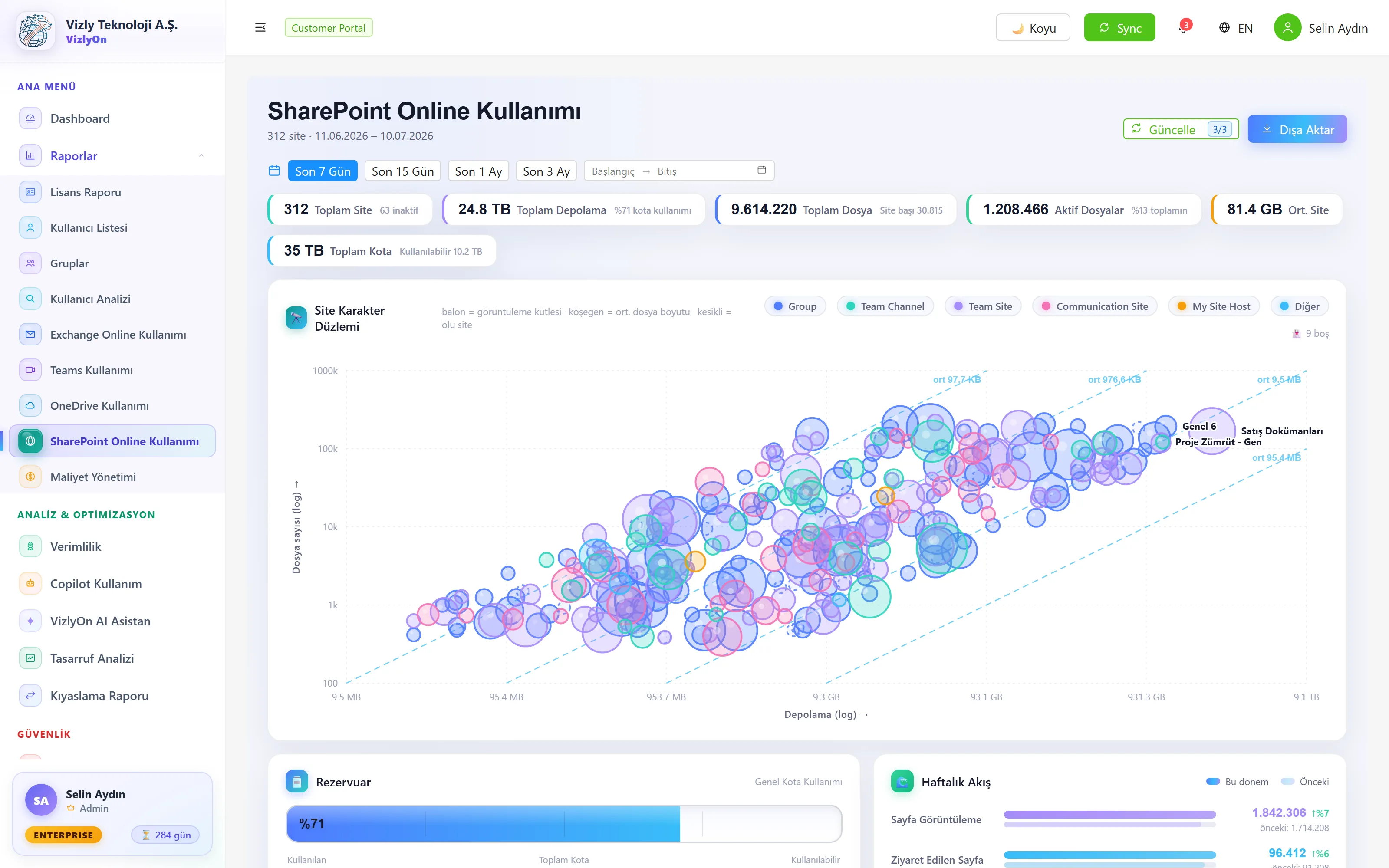Open the Selin Aydın user menu
This screenshot has width=1389, height=868.
pos(1321,27)
